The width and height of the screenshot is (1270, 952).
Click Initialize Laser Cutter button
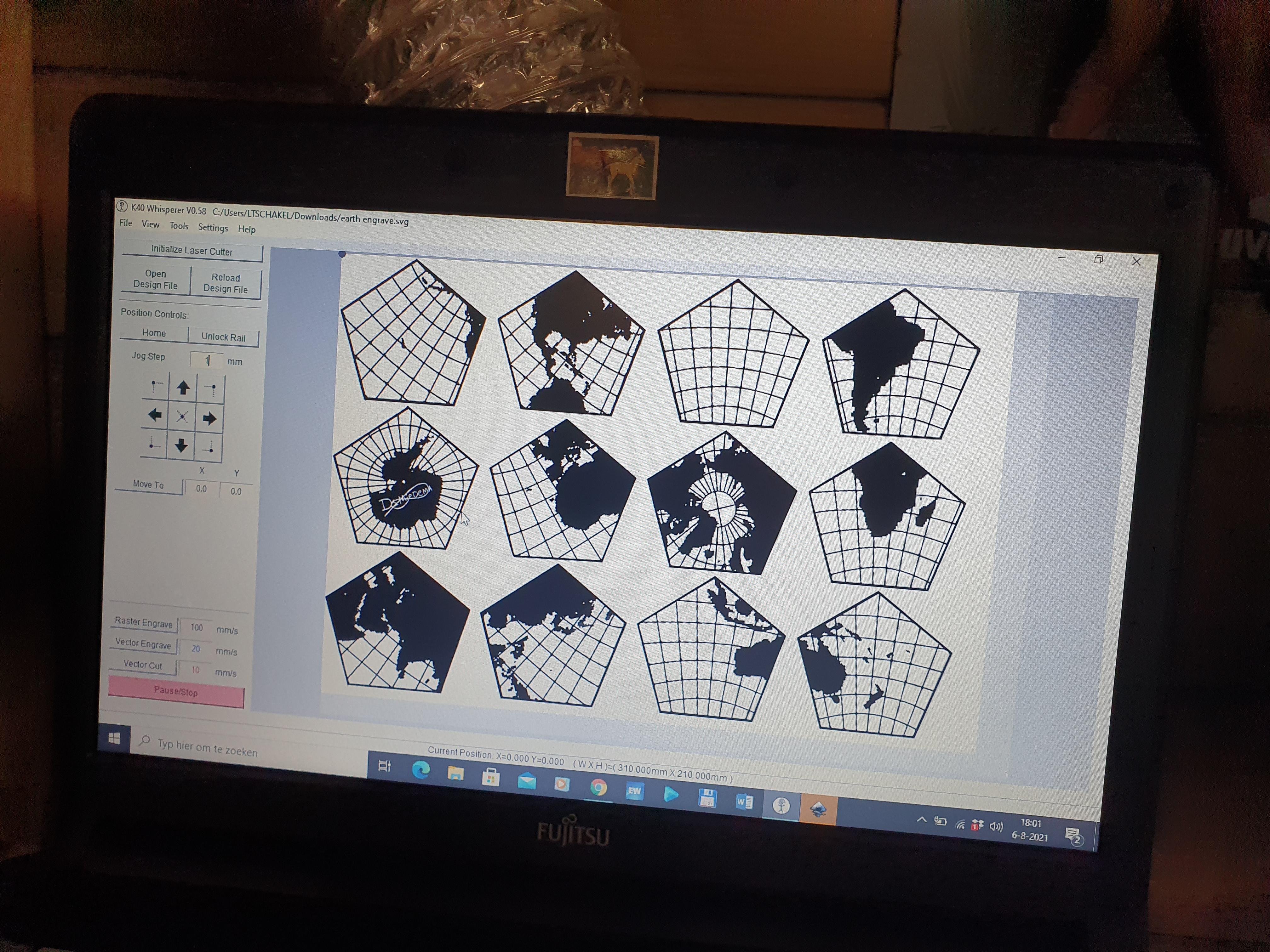click(x=192, y=251)
